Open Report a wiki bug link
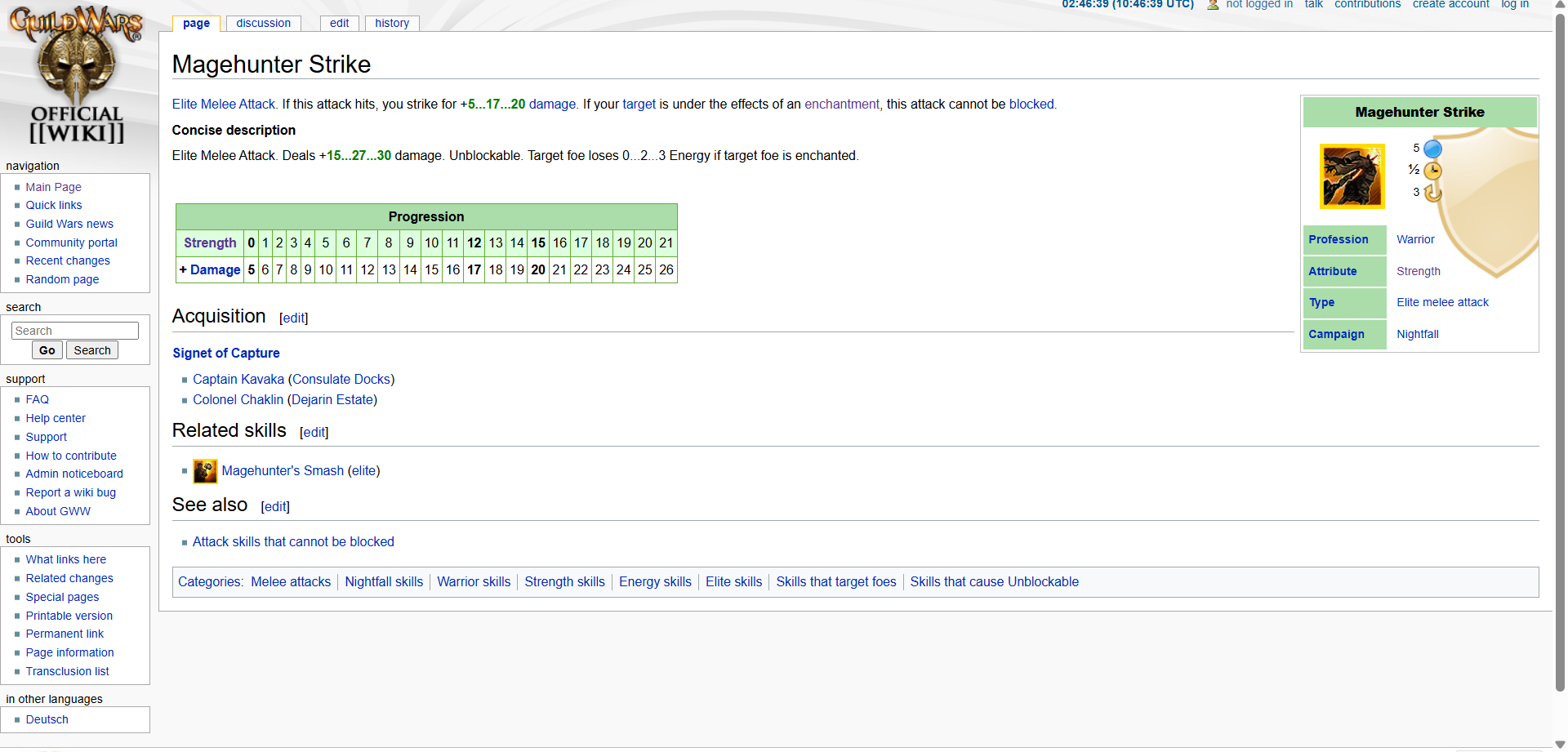Viewport: 1568px width, 752px height. [70, 492]
